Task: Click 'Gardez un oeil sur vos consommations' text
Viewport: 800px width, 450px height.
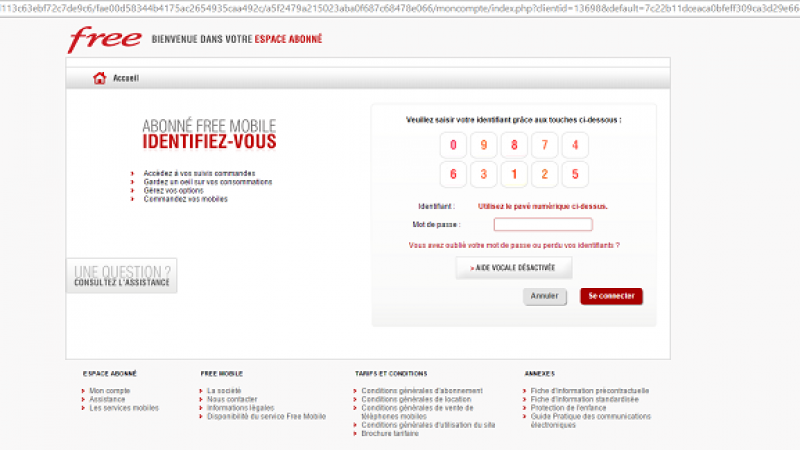Action: point(208,182)
